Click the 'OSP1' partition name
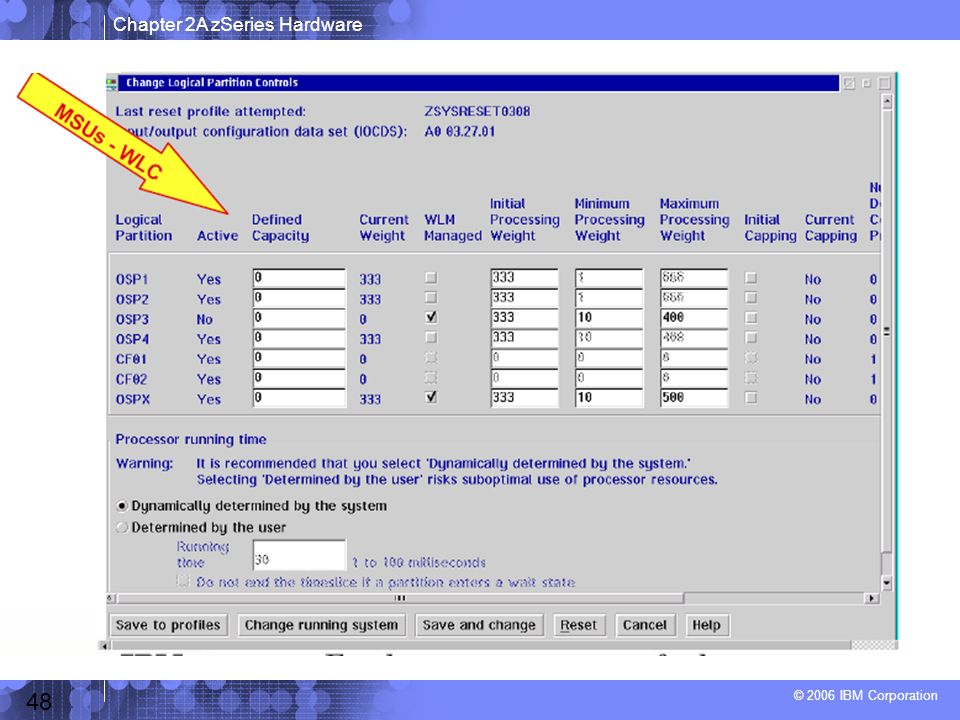 point(132,279)
